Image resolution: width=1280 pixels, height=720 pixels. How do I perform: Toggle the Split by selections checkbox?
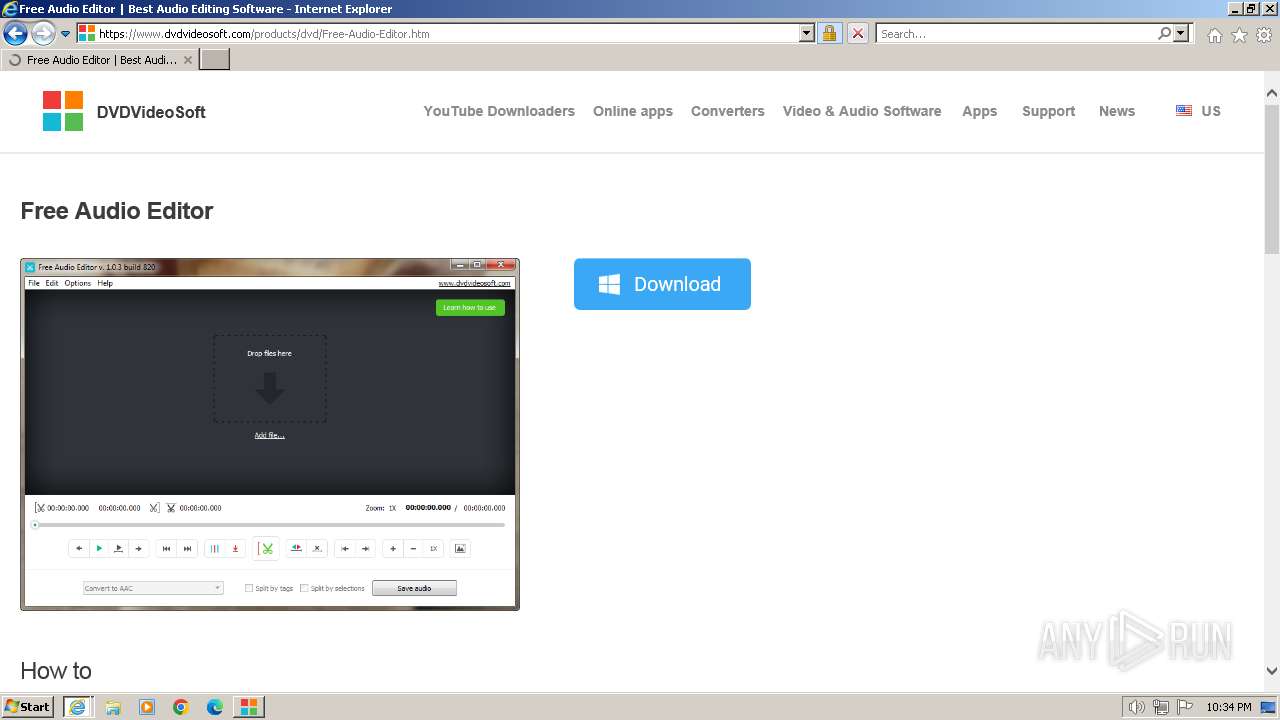click(304, 588)
